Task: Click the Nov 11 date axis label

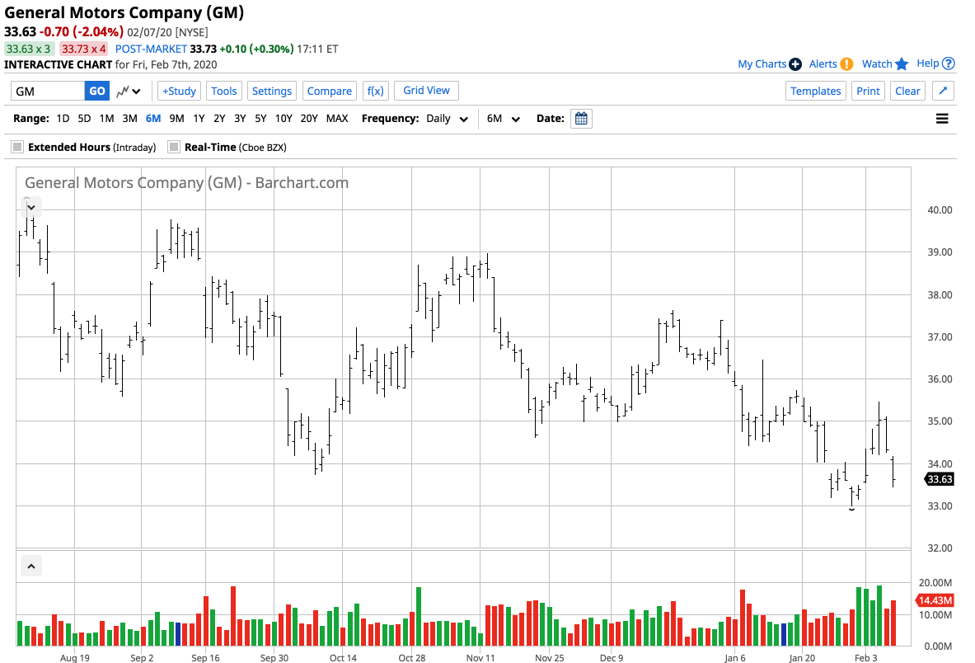Action: (x=480, y=657)
